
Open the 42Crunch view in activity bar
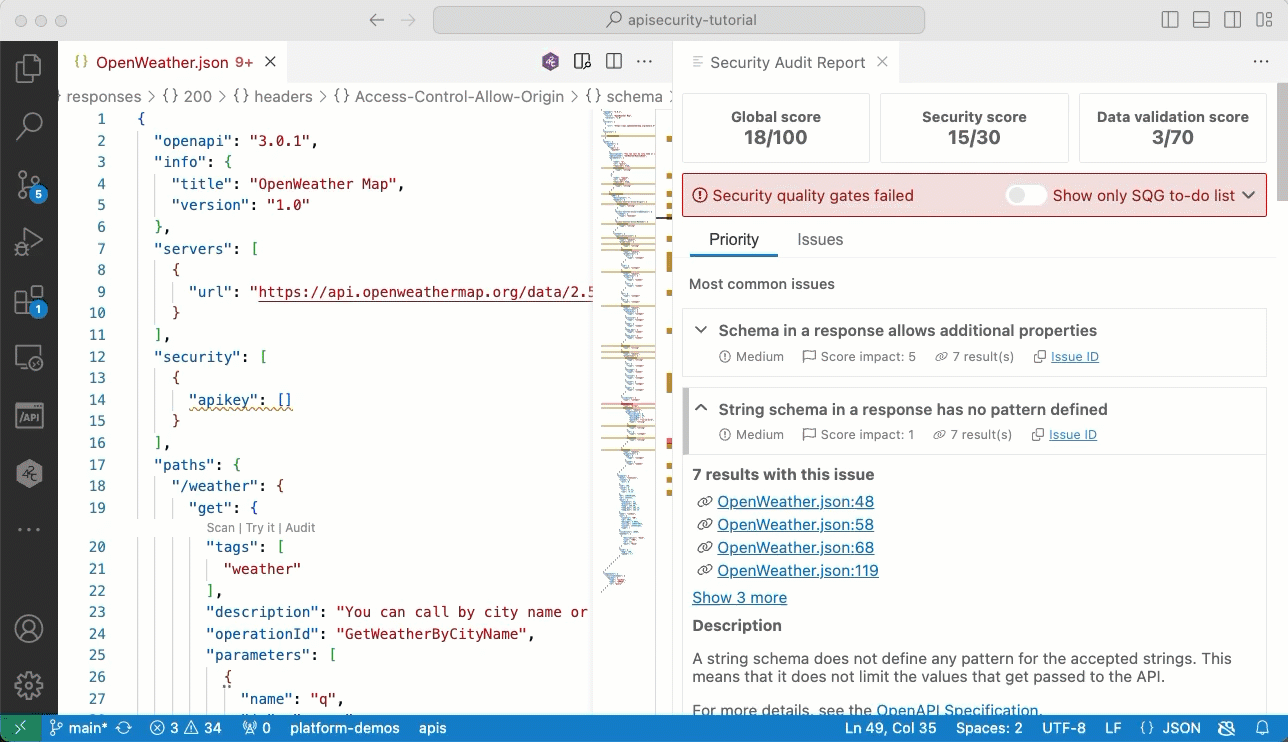(29, 473)
